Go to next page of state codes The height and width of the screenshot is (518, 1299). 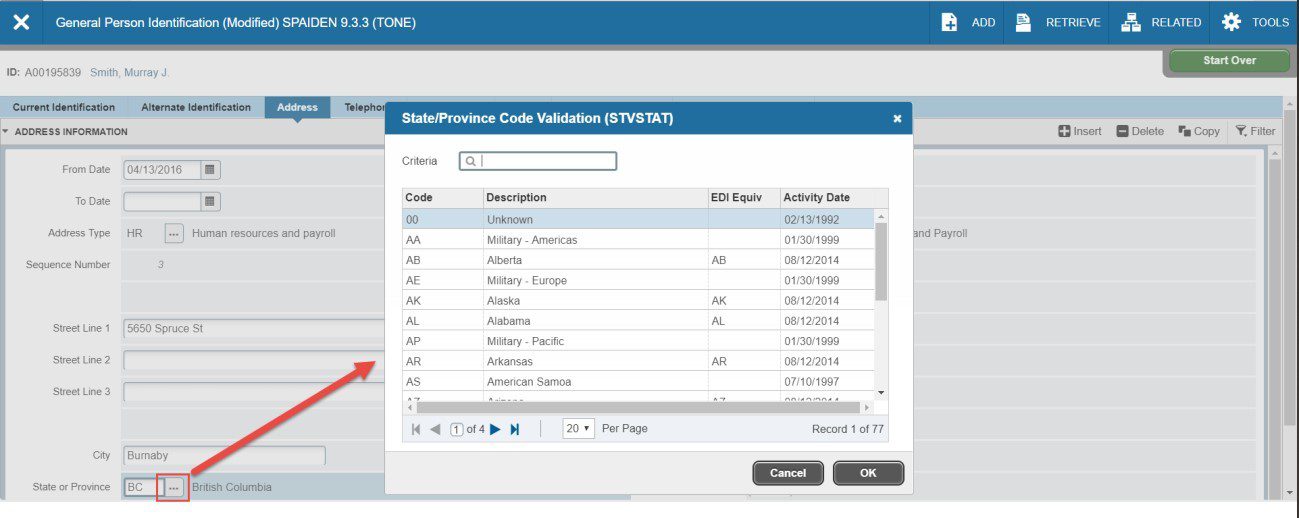495,429
